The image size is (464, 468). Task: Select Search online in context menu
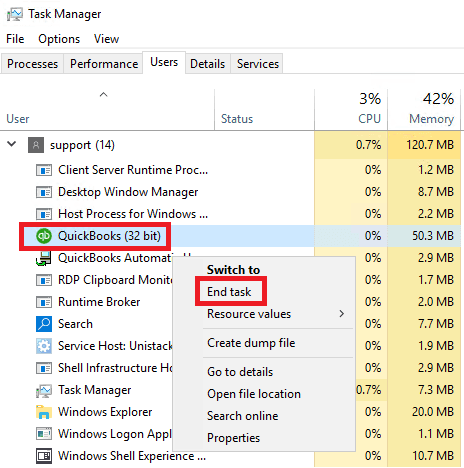[242, 416]
